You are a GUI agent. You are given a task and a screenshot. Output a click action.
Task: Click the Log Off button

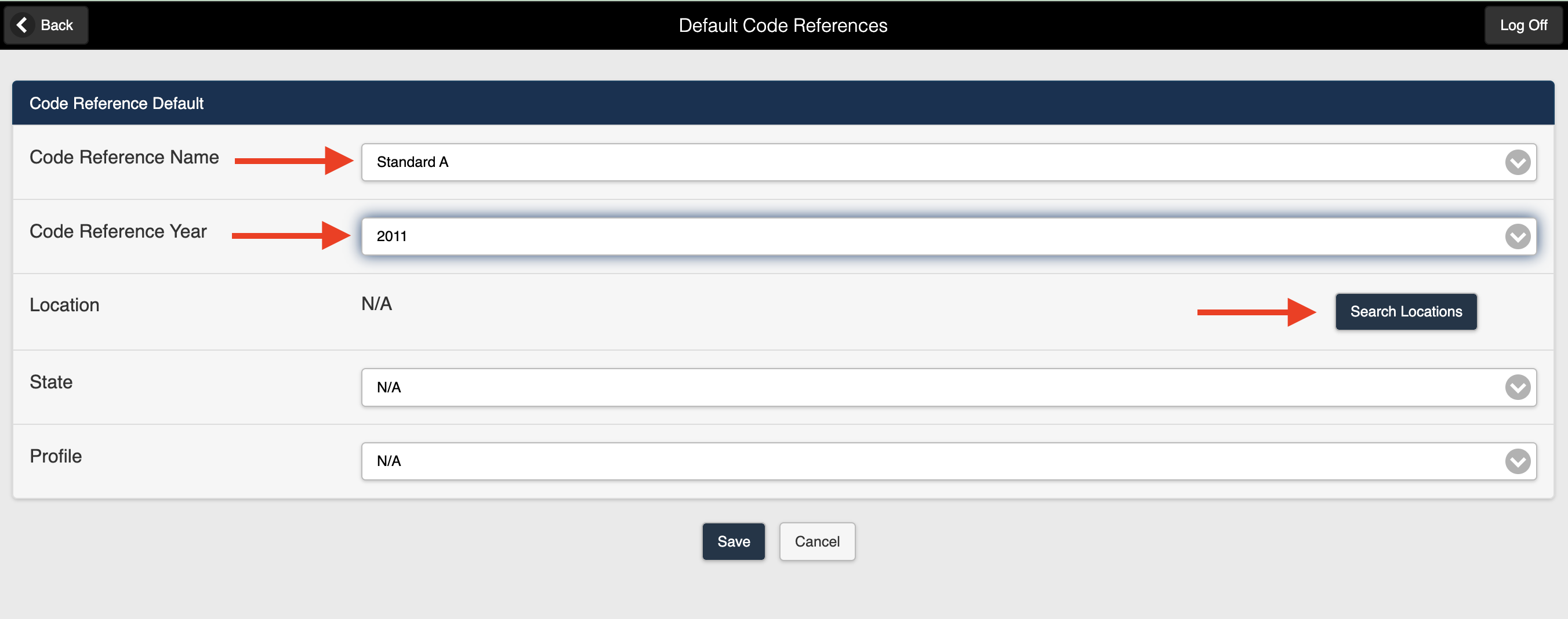(x=1523, y=25)
